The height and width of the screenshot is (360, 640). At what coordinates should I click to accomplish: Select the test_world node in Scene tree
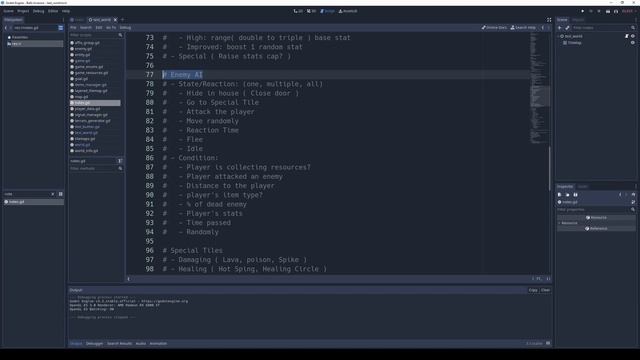(573, 36)
